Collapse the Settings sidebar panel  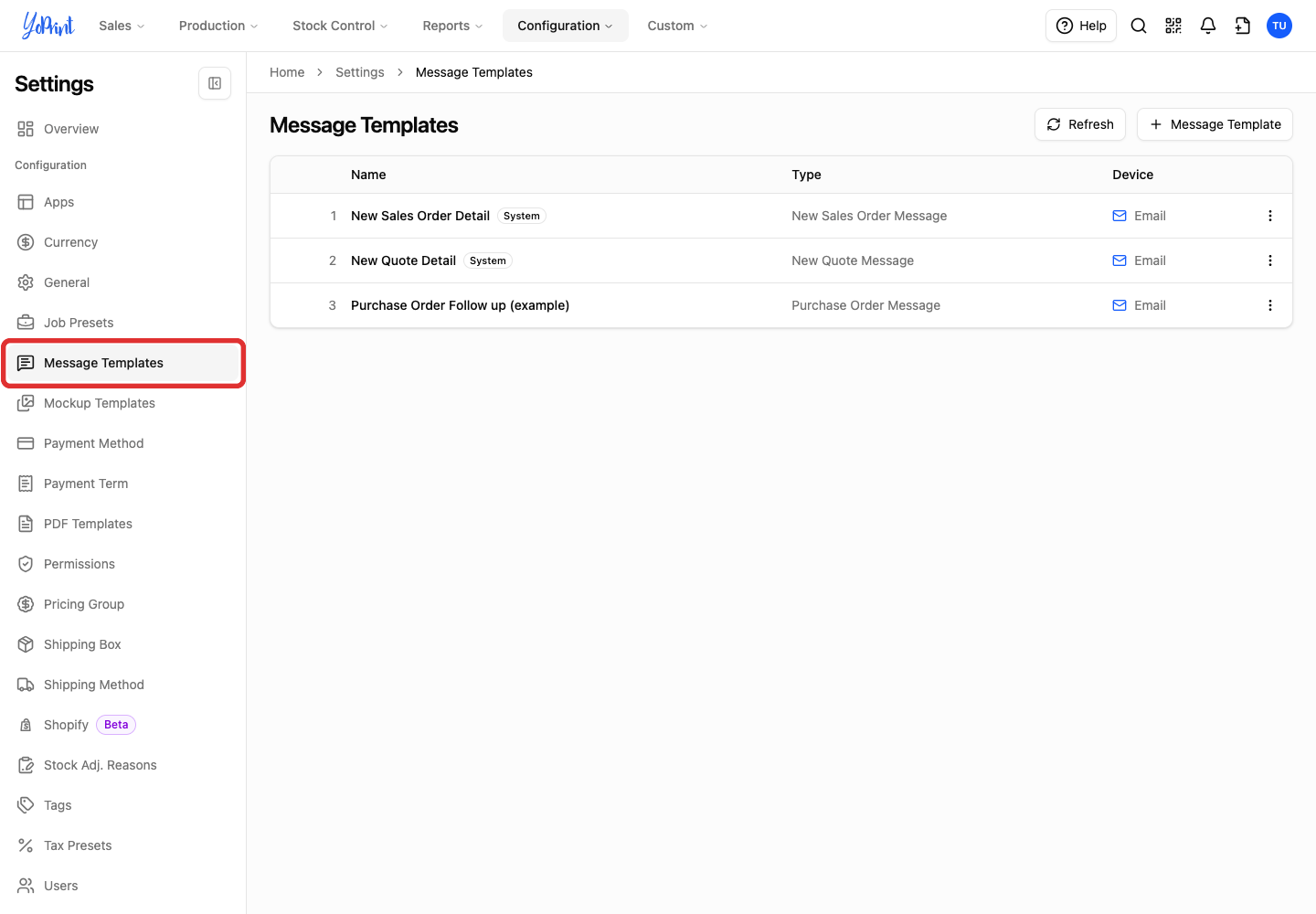tap(215, 83)
